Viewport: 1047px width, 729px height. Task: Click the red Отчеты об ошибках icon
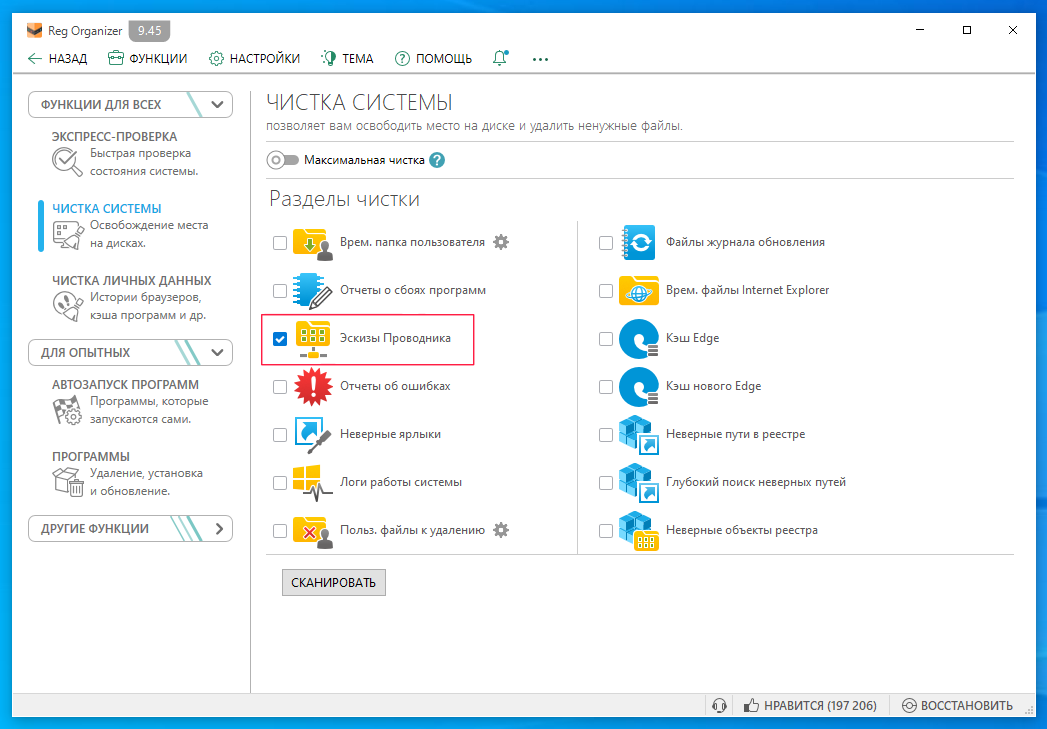(312, 386)
